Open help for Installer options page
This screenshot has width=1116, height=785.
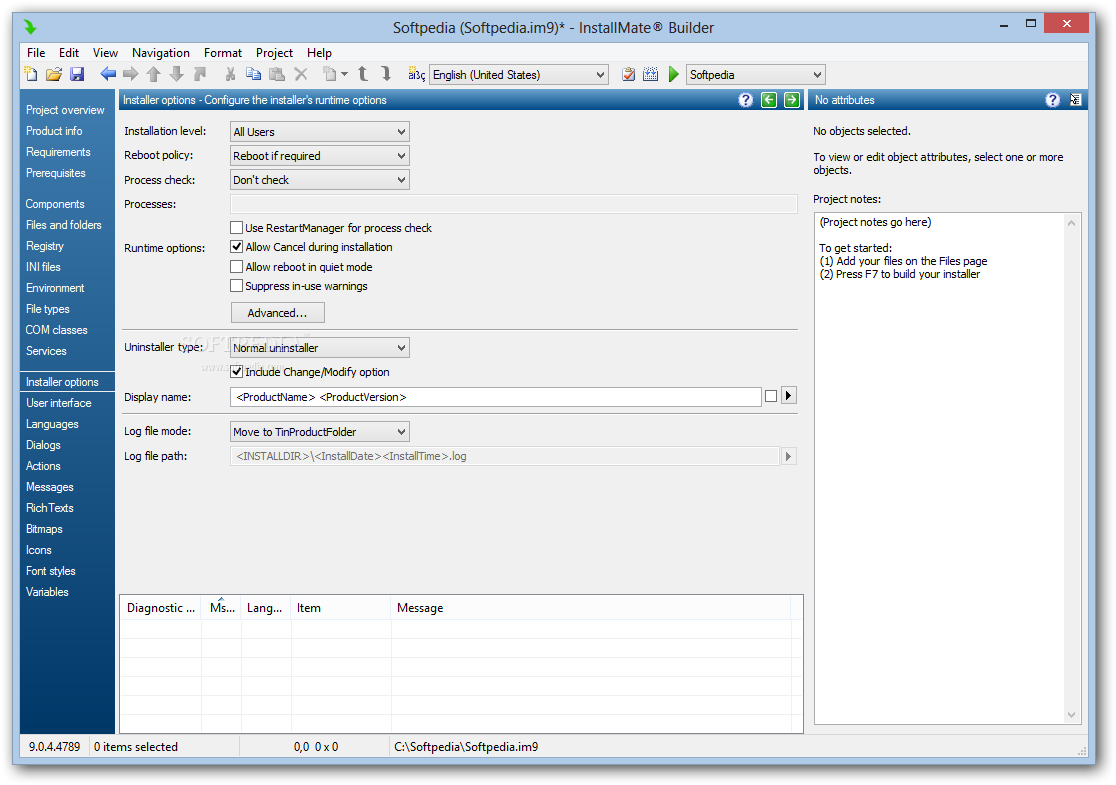pyautogui.click(x=745, y=100)
